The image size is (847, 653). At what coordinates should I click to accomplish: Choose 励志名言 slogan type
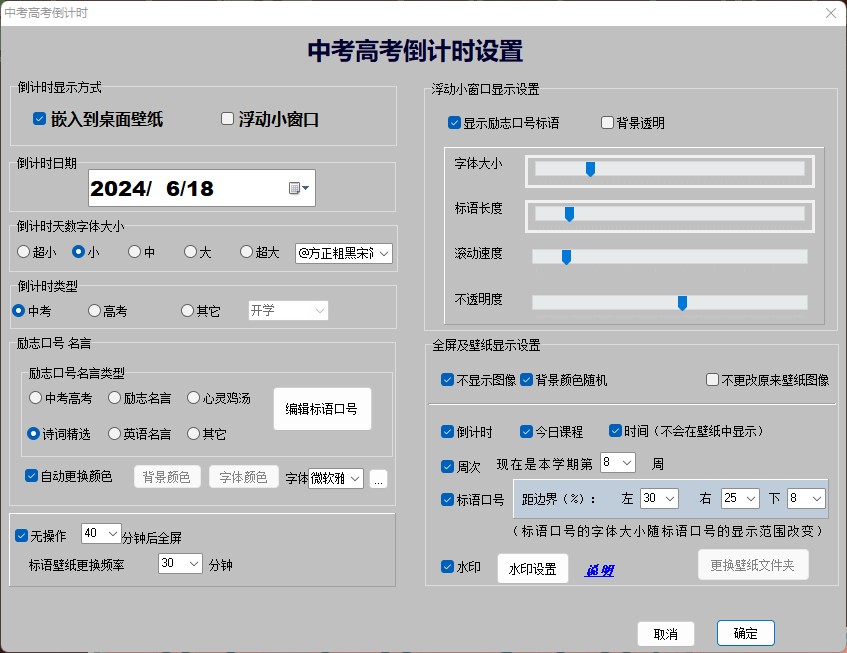[x=114, y=398]
